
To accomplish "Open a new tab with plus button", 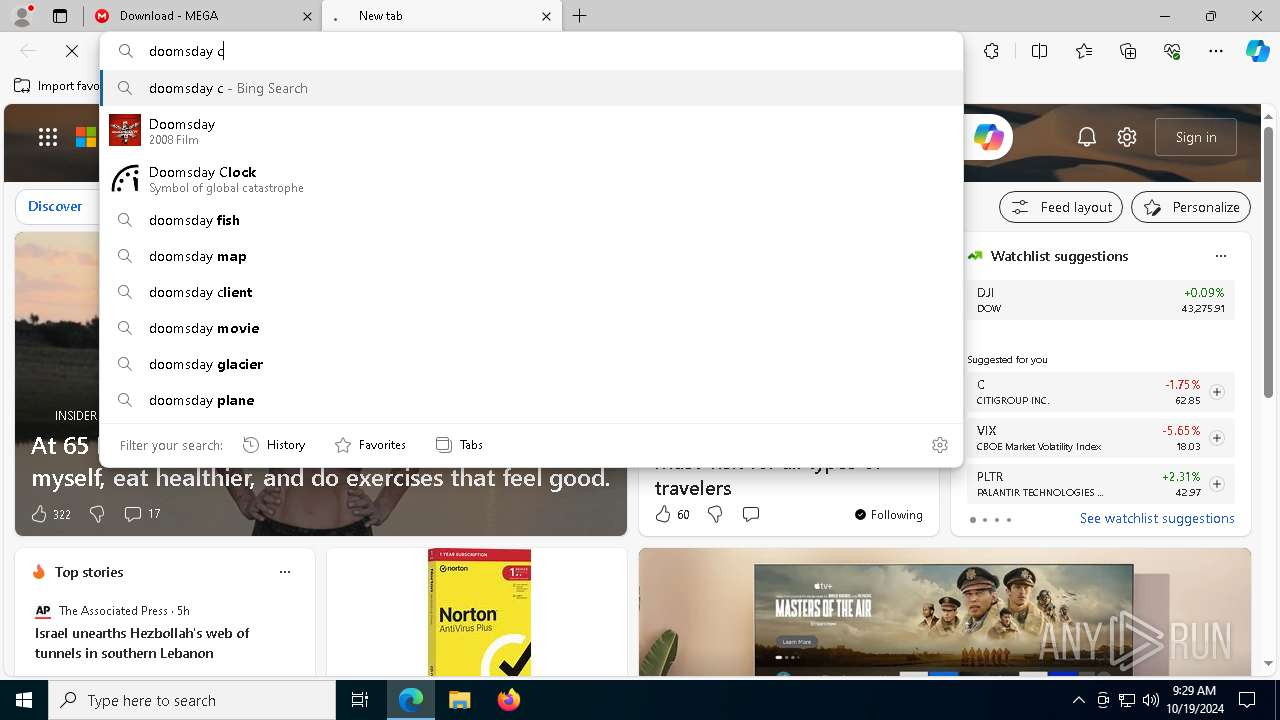I will click(580, 16).
